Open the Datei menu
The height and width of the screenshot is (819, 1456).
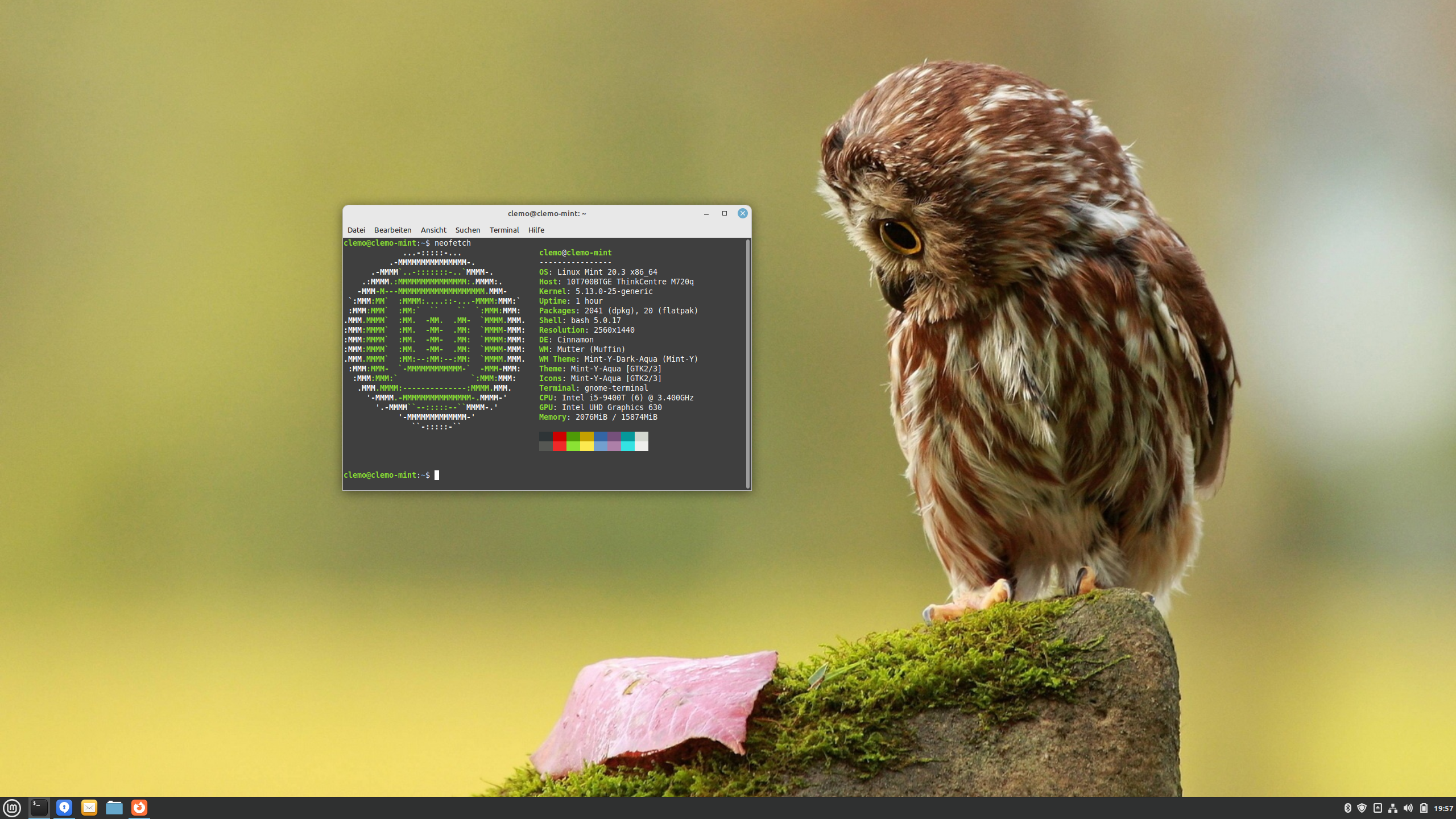coord(356,230)
